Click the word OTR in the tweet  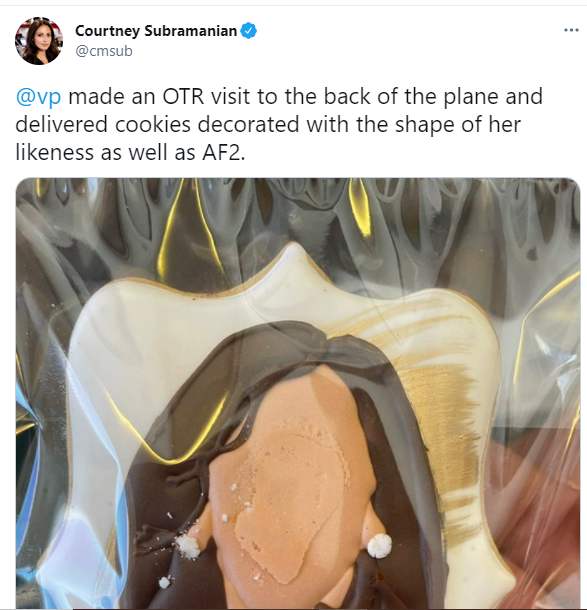(183, 96)
